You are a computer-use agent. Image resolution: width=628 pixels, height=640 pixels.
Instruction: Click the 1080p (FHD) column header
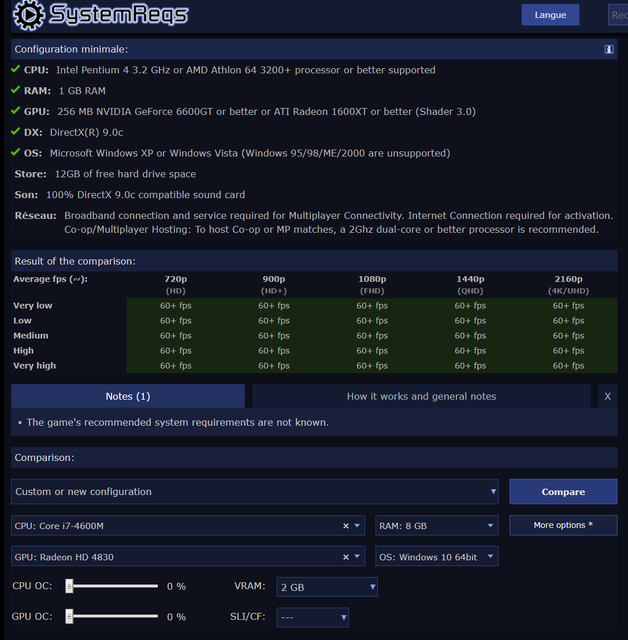click(372, 284)
